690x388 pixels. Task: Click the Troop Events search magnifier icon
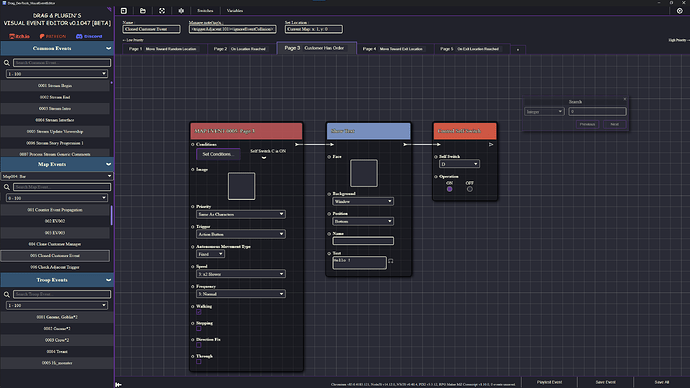[7, 294]
